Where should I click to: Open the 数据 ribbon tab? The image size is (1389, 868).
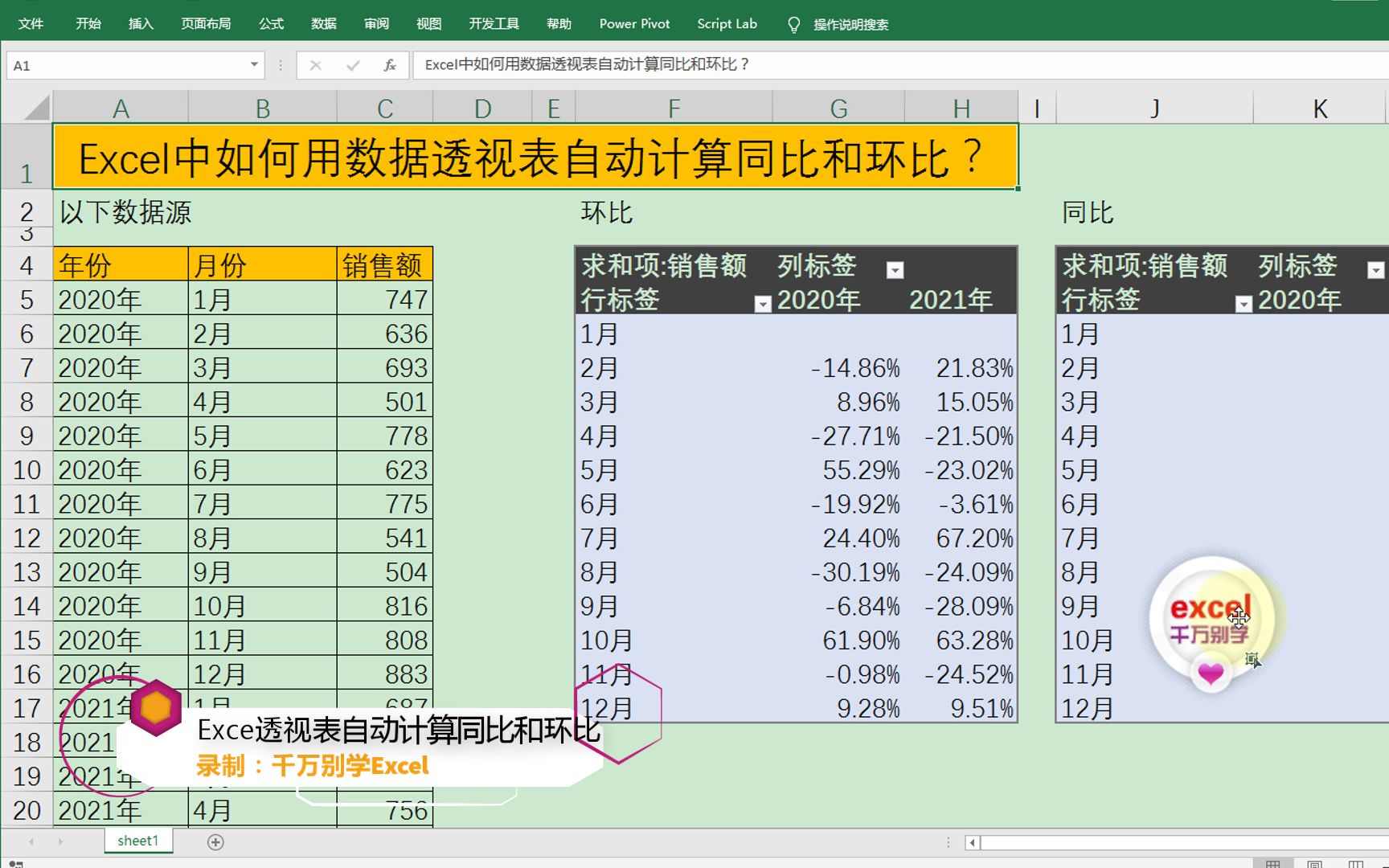324,24
